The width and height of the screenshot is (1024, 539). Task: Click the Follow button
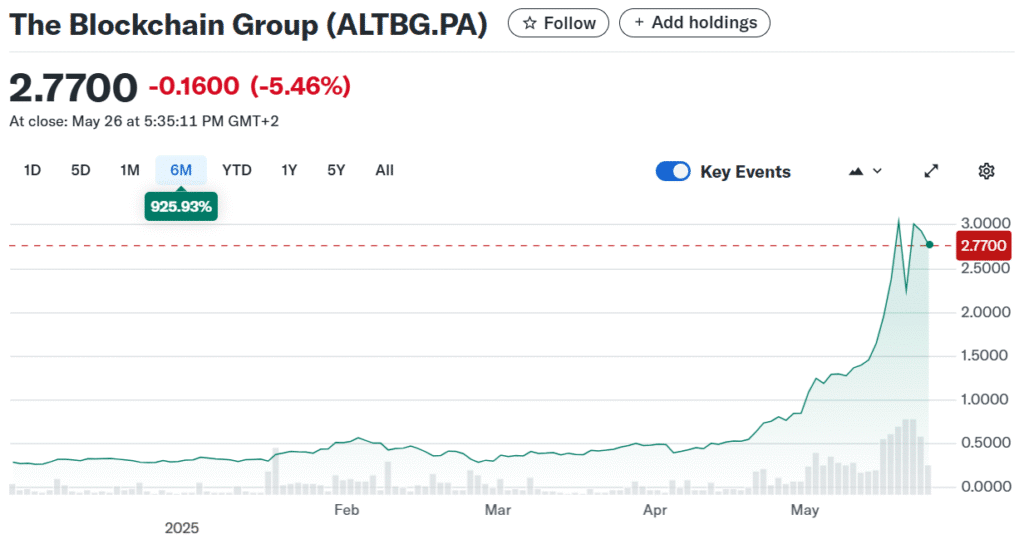[558, 23]
